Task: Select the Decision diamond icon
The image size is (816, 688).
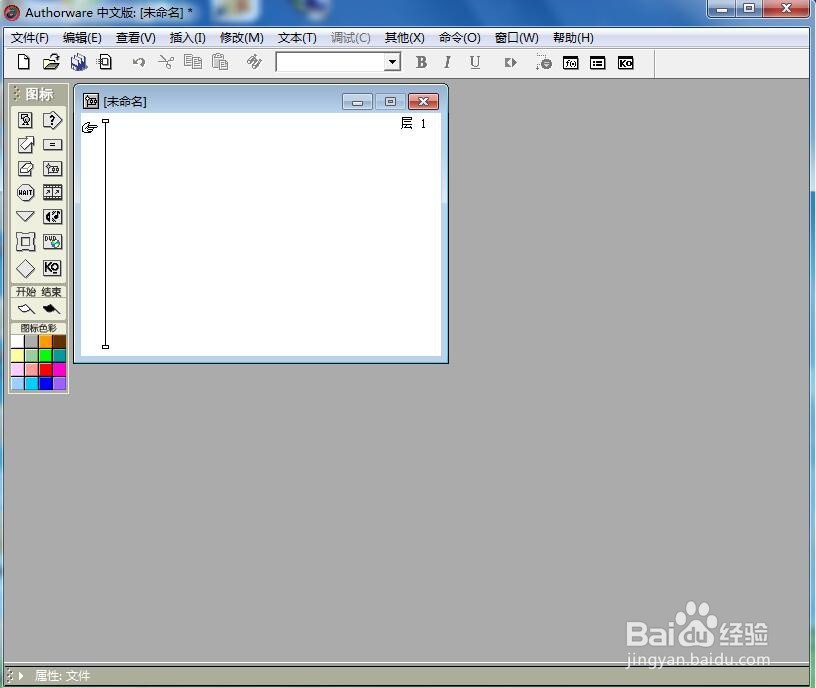Action: coord(25,268)
